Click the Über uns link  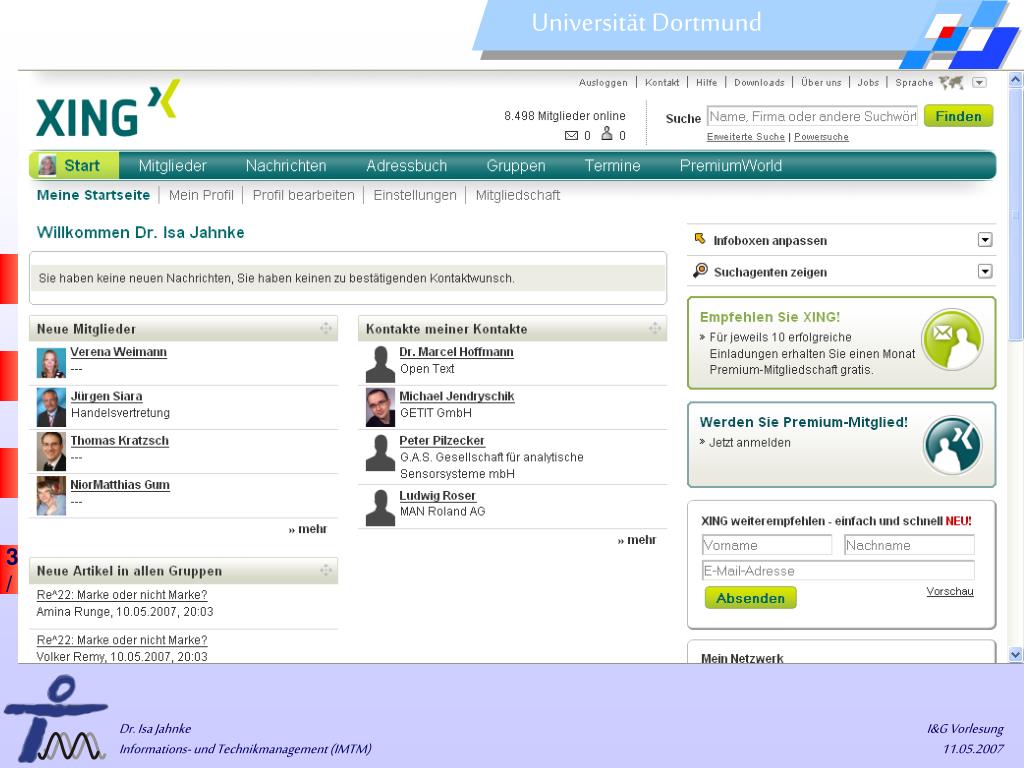click(x=821, y=82)
